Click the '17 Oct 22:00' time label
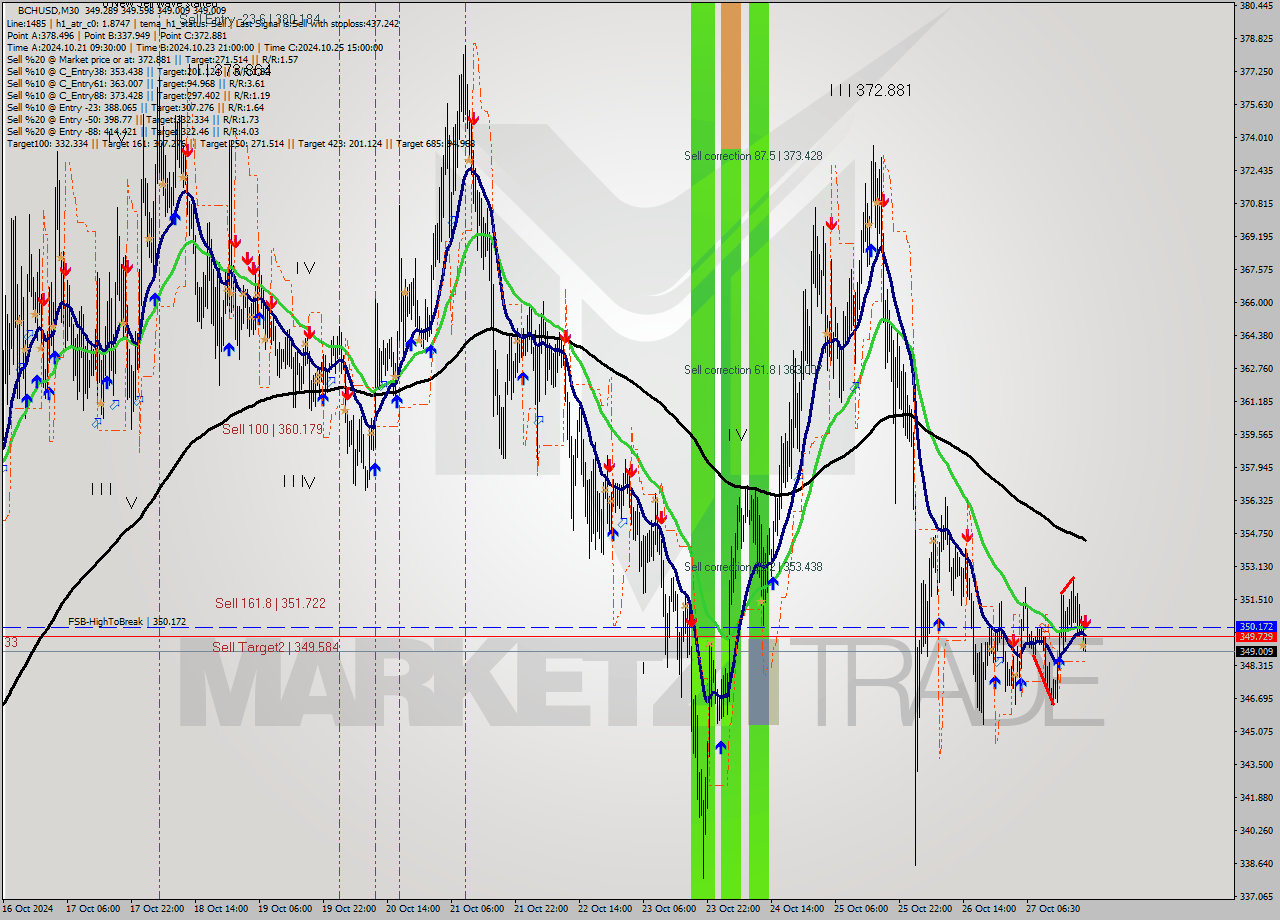 pyautogui.click(x=158, y=909)
